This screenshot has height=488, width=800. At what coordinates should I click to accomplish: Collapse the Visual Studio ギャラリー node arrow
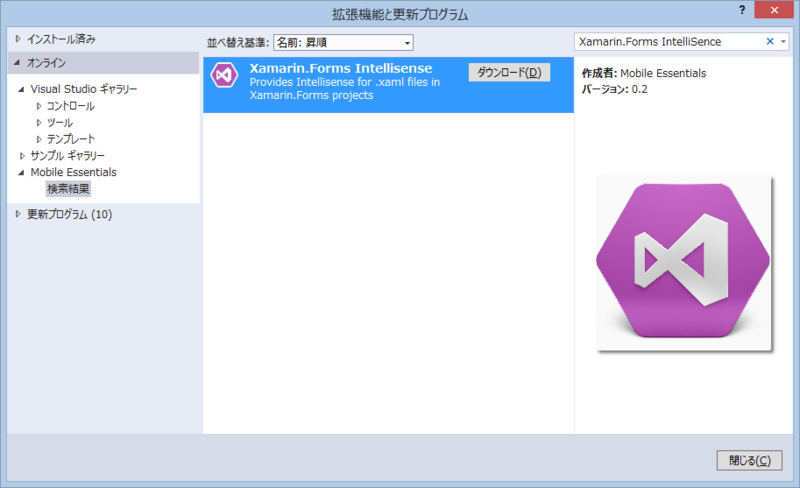pos(21,89)
